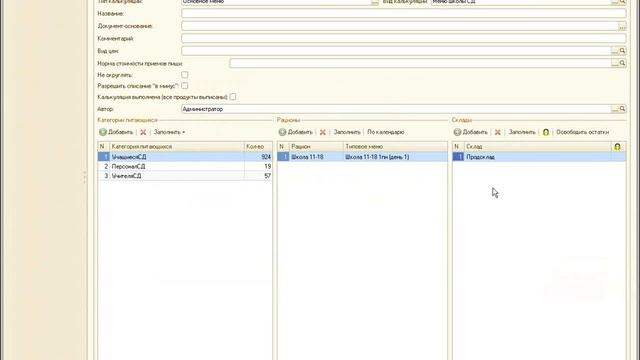Focus the Комментарий input field
Image resolution: width=640 pixels, height=360 pixels.
[x=404, y=38]
